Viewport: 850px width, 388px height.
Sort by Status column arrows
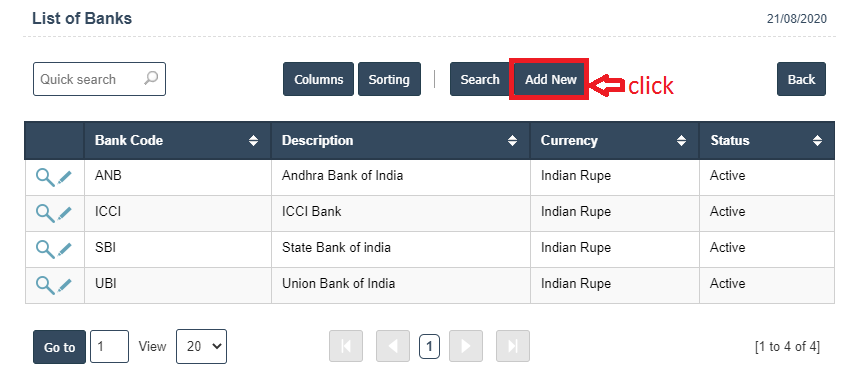pyautogui.click(x=817, y=141)
